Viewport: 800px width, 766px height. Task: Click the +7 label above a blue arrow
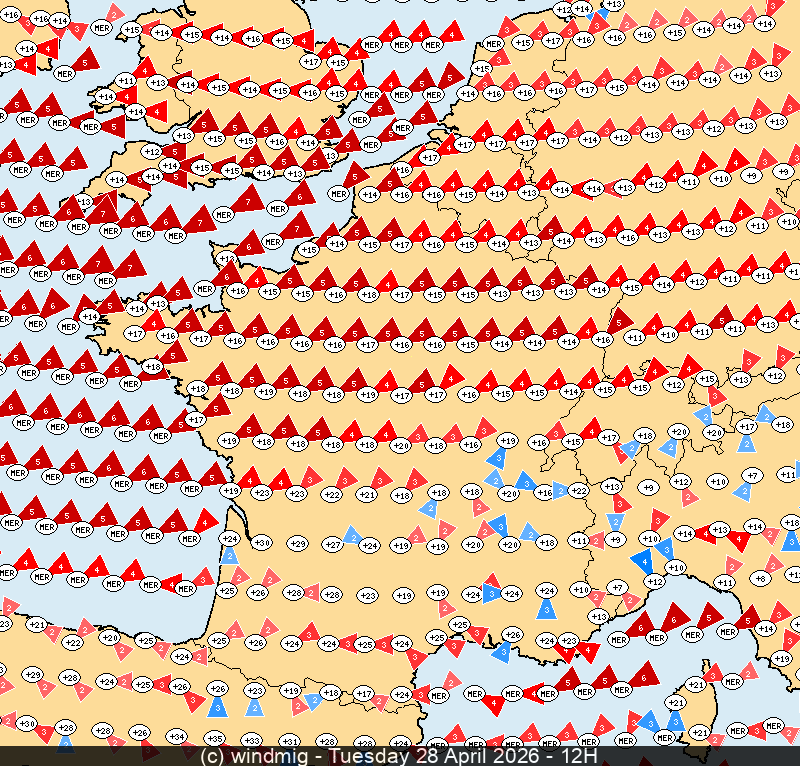tap(754, 475)
